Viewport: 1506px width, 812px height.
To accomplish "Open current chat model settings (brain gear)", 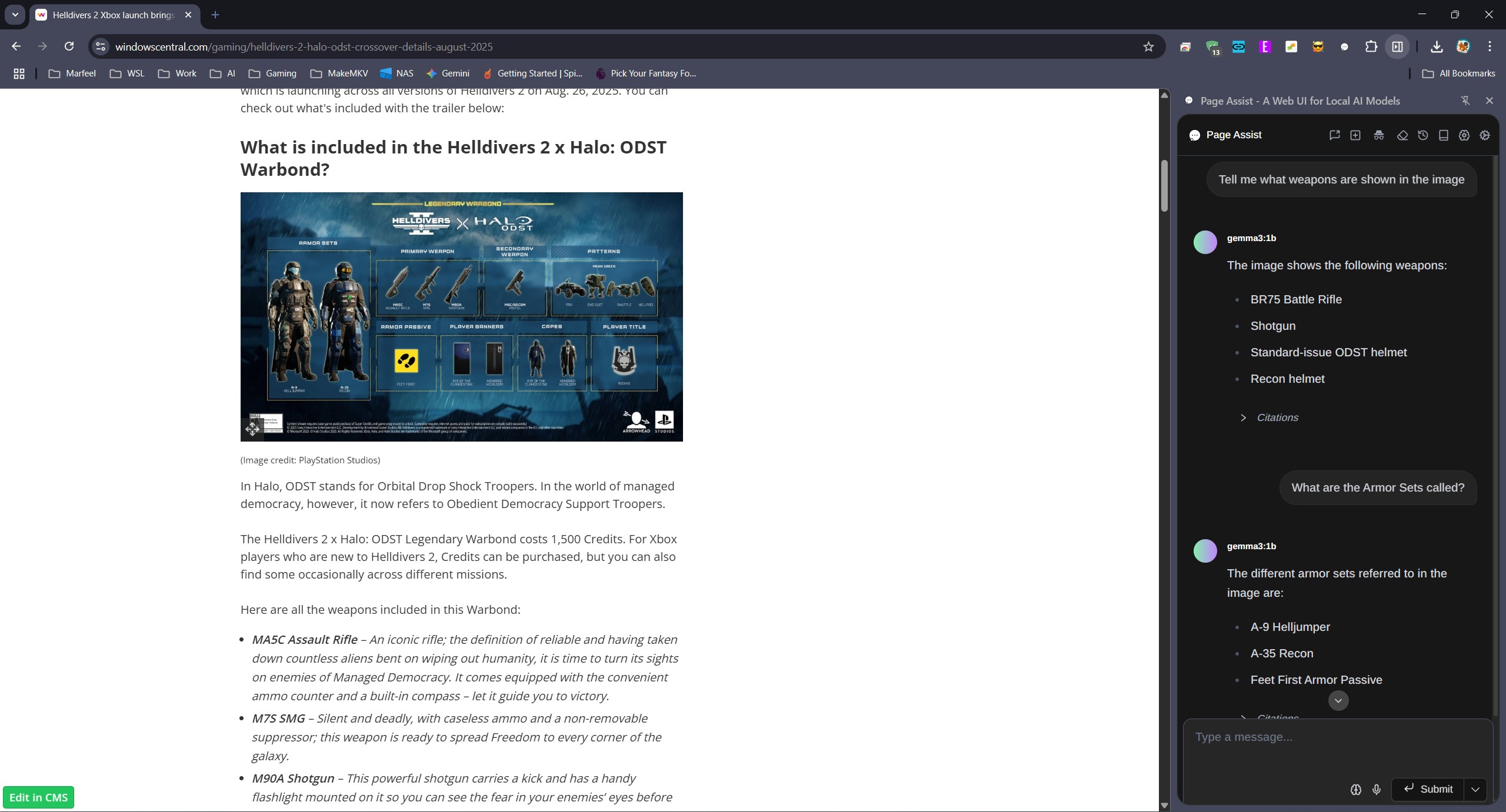I will tap(1464, 135).
